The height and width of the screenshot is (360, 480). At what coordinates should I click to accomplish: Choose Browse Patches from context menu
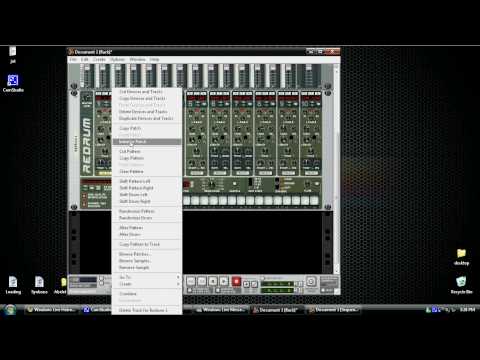point(147,254)
